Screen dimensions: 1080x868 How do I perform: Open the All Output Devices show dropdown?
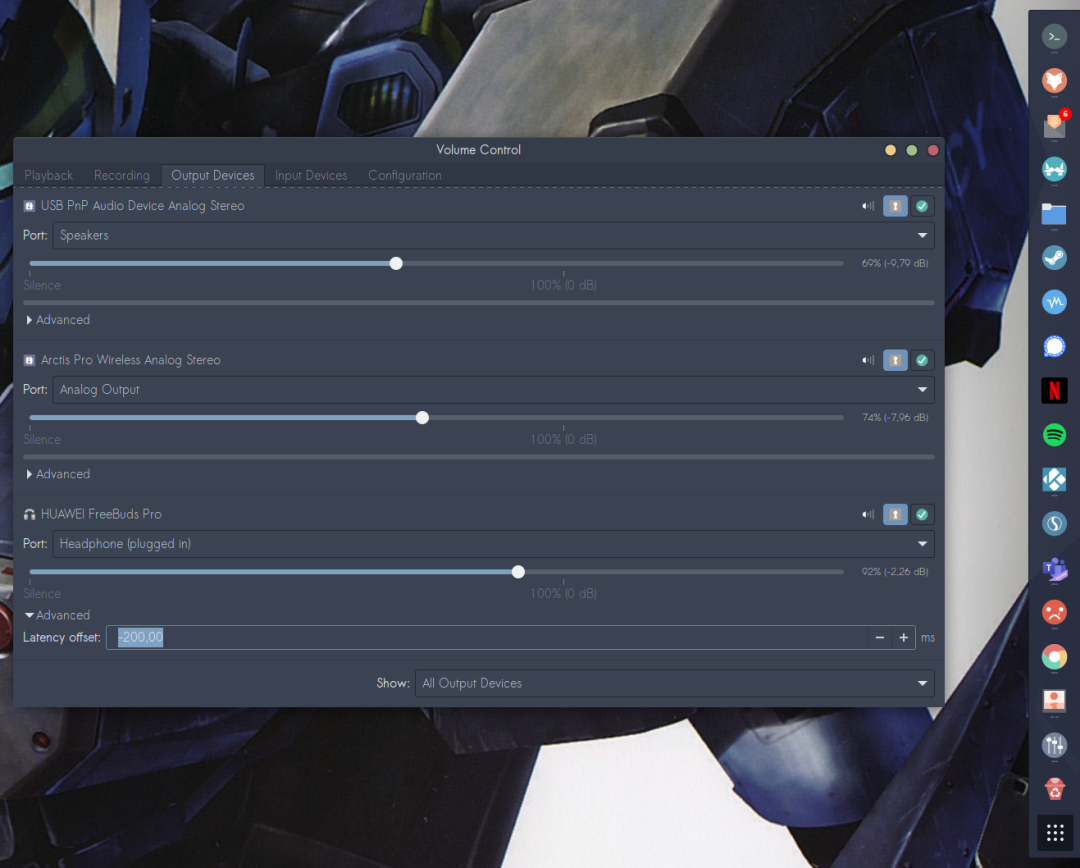(x=674, y=683)
